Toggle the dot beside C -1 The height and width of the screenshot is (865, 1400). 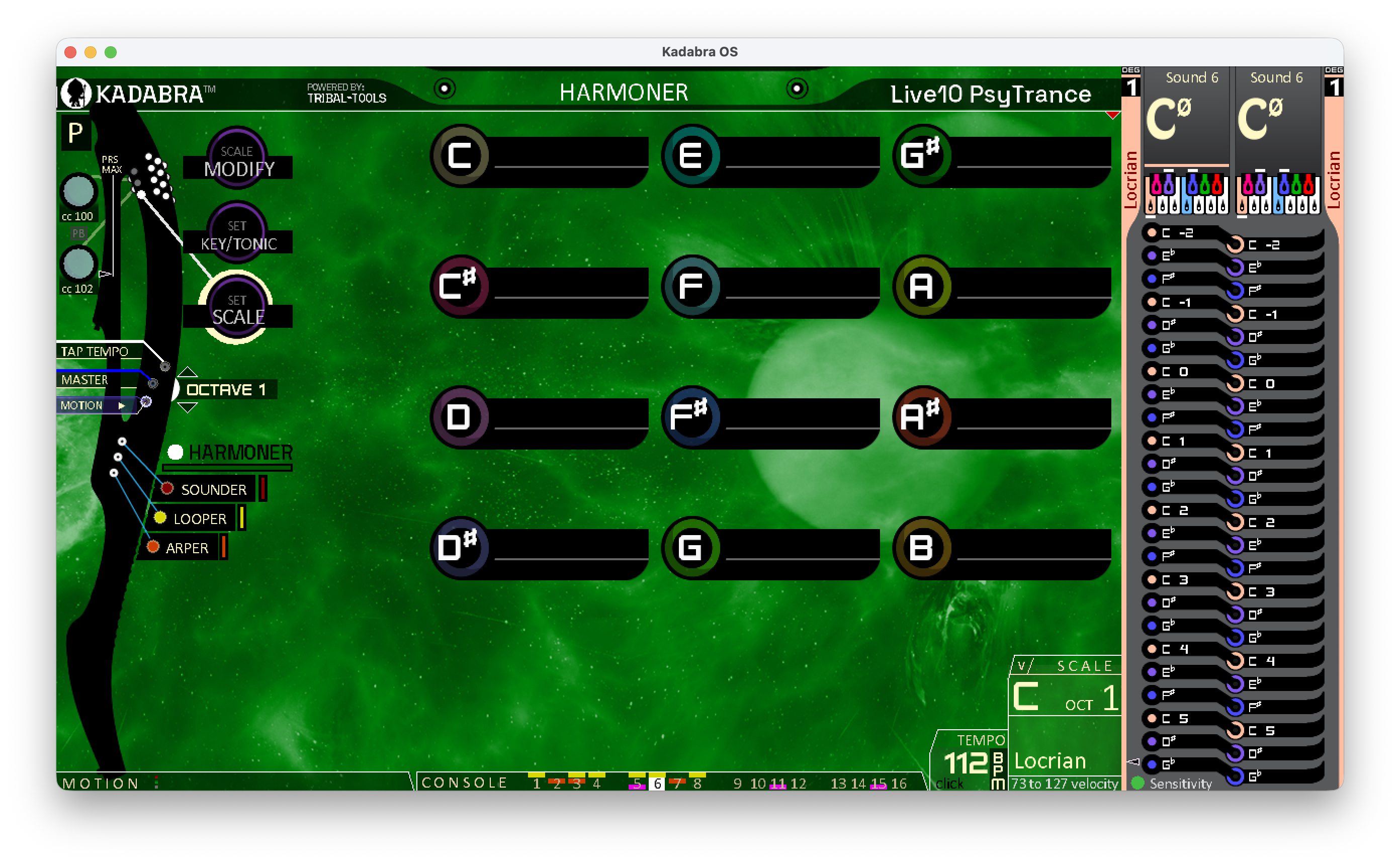(x=1152, y=301)
